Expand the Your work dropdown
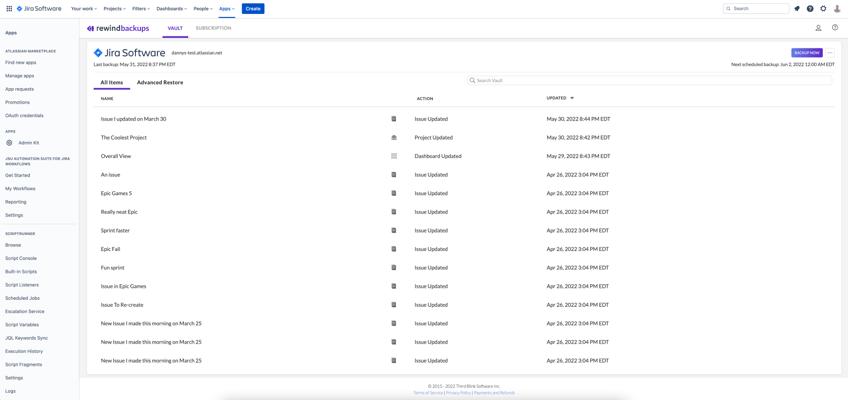The image size is (848, 400). pos(83,9)
